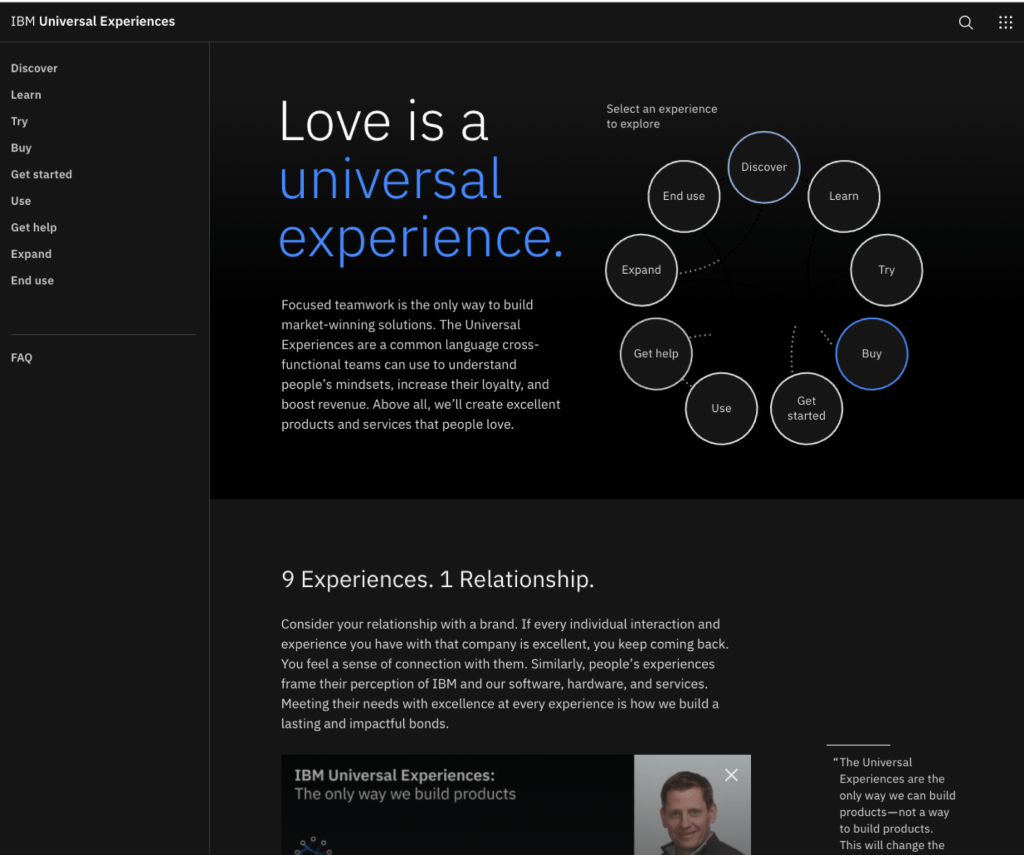
Task: Click the IBM Universal Experiences header title
Action: point(93,21)
